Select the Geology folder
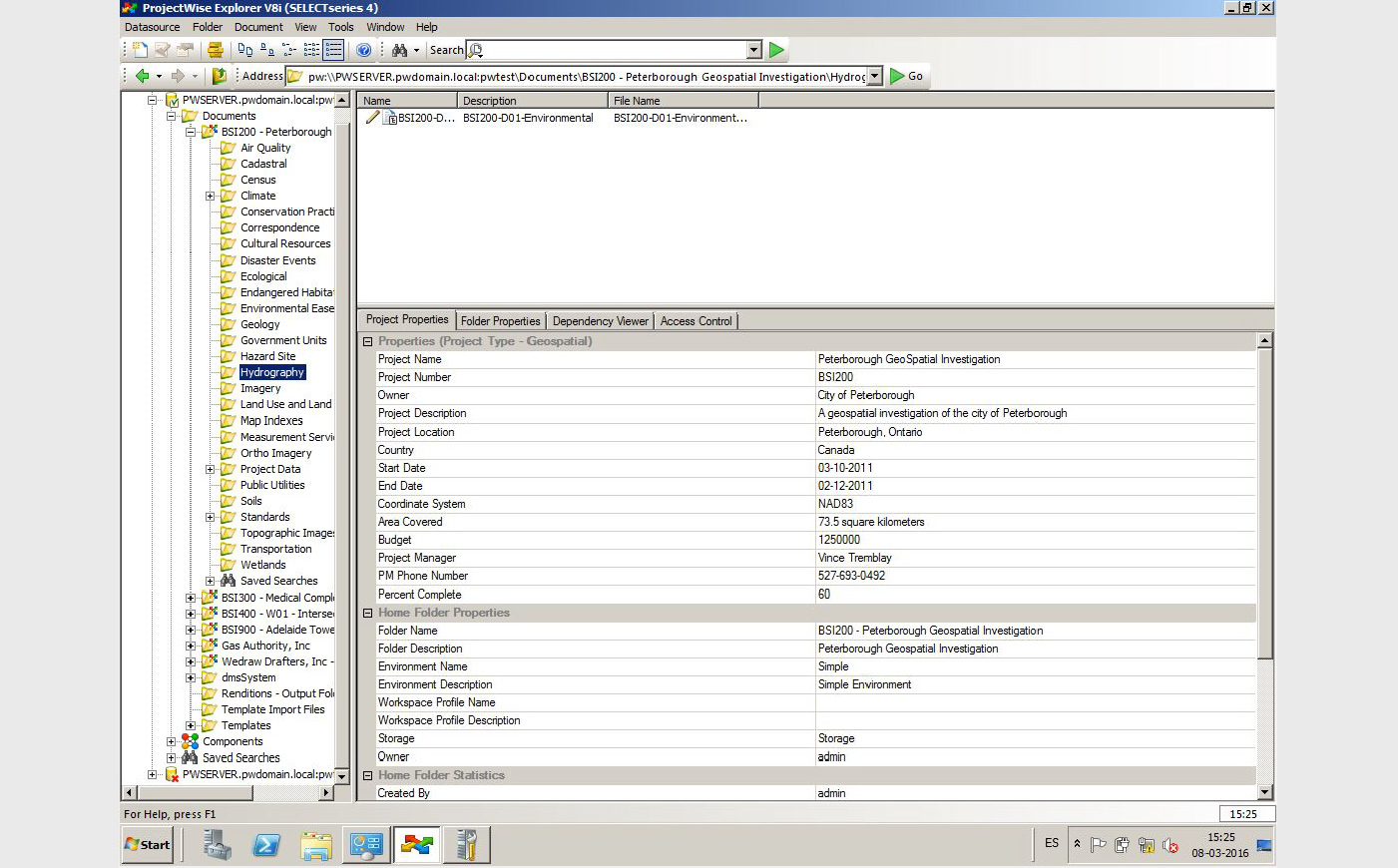The height and width of the screenshot is (868, 1398). 259,324
